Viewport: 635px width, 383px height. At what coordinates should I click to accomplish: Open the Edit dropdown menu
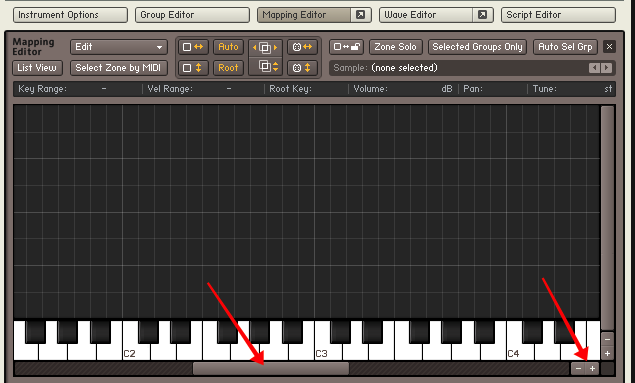(119, 47)
